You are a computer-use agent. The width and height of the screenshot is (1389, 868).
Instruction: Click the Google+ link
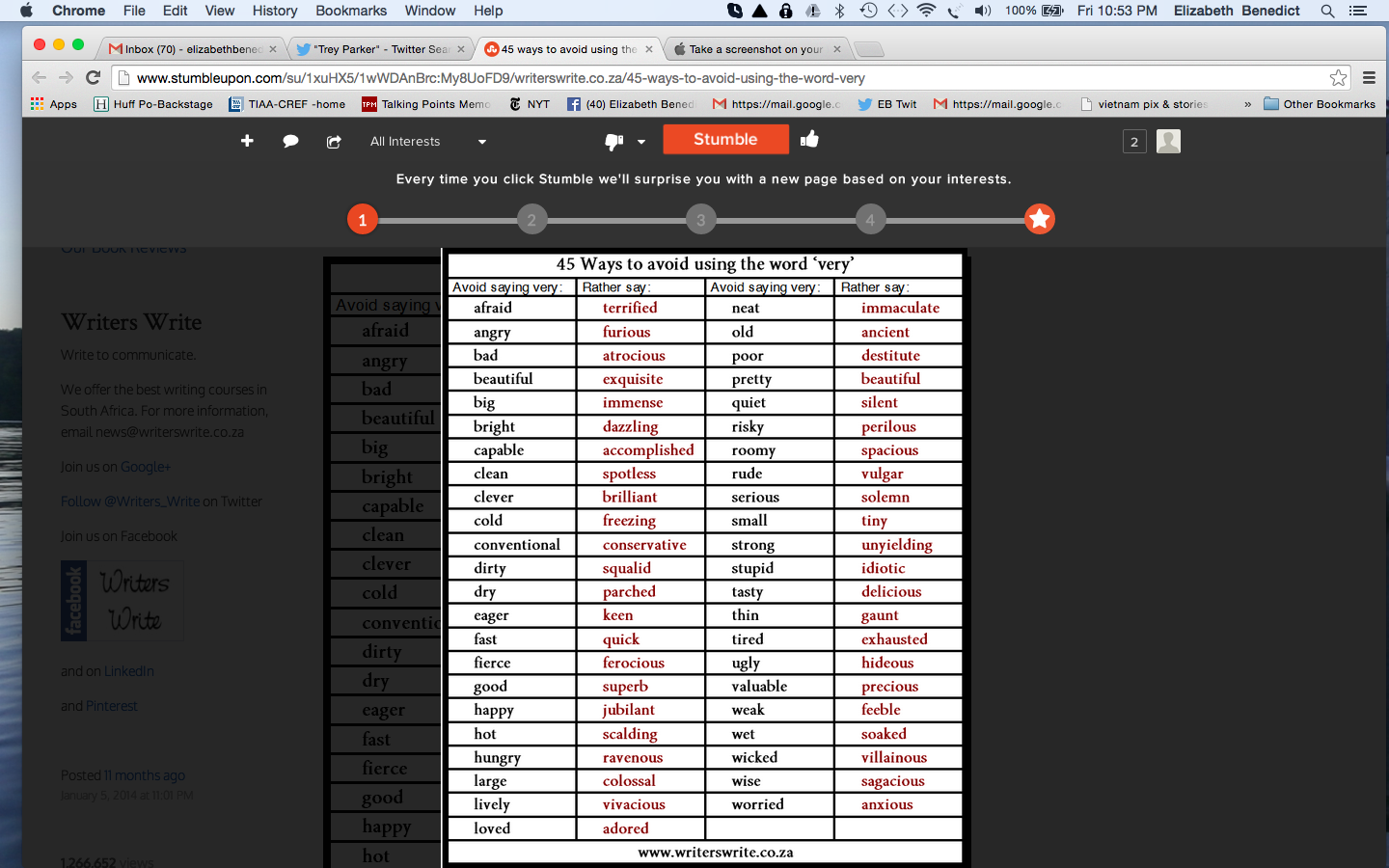[x=146, y=467]
